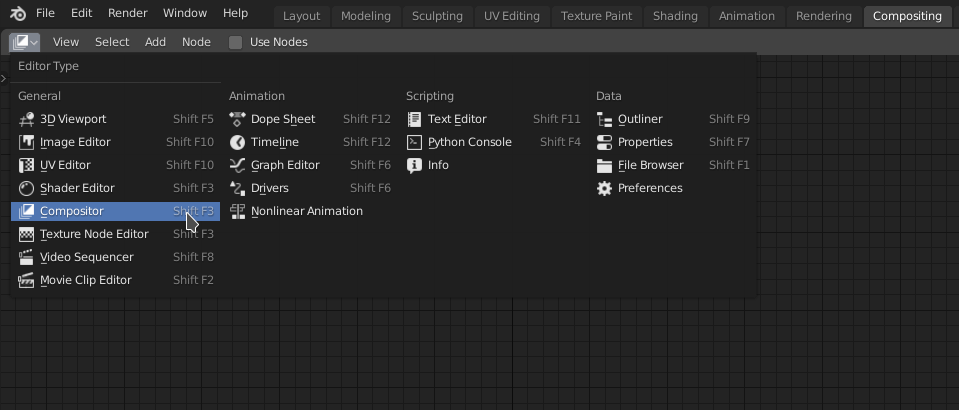
Task: Switch to the UV Editing workspace tab
Action: coord(512,17)
